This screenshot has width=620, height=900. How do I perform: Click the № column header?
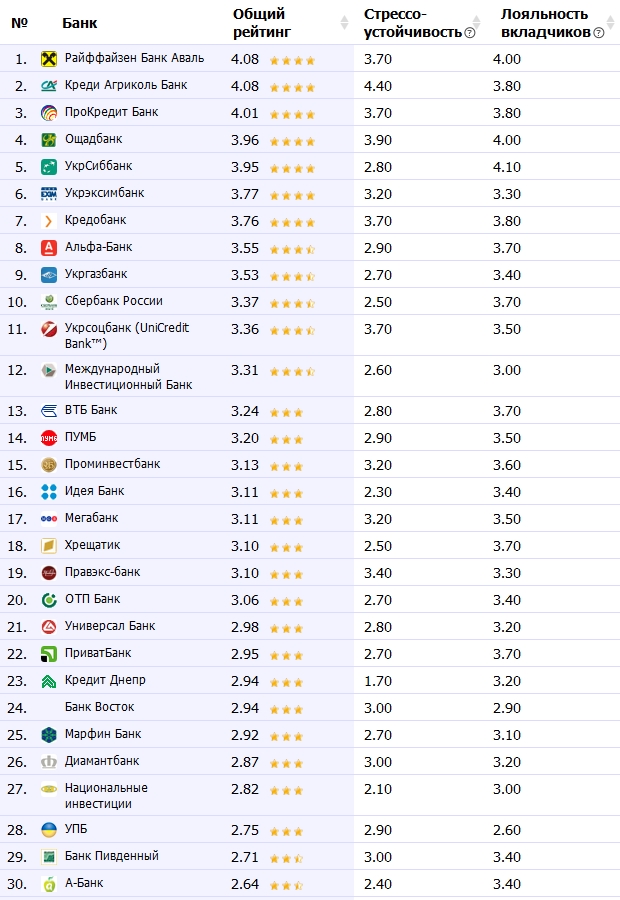pyautogui.click(x=19, y=23)
